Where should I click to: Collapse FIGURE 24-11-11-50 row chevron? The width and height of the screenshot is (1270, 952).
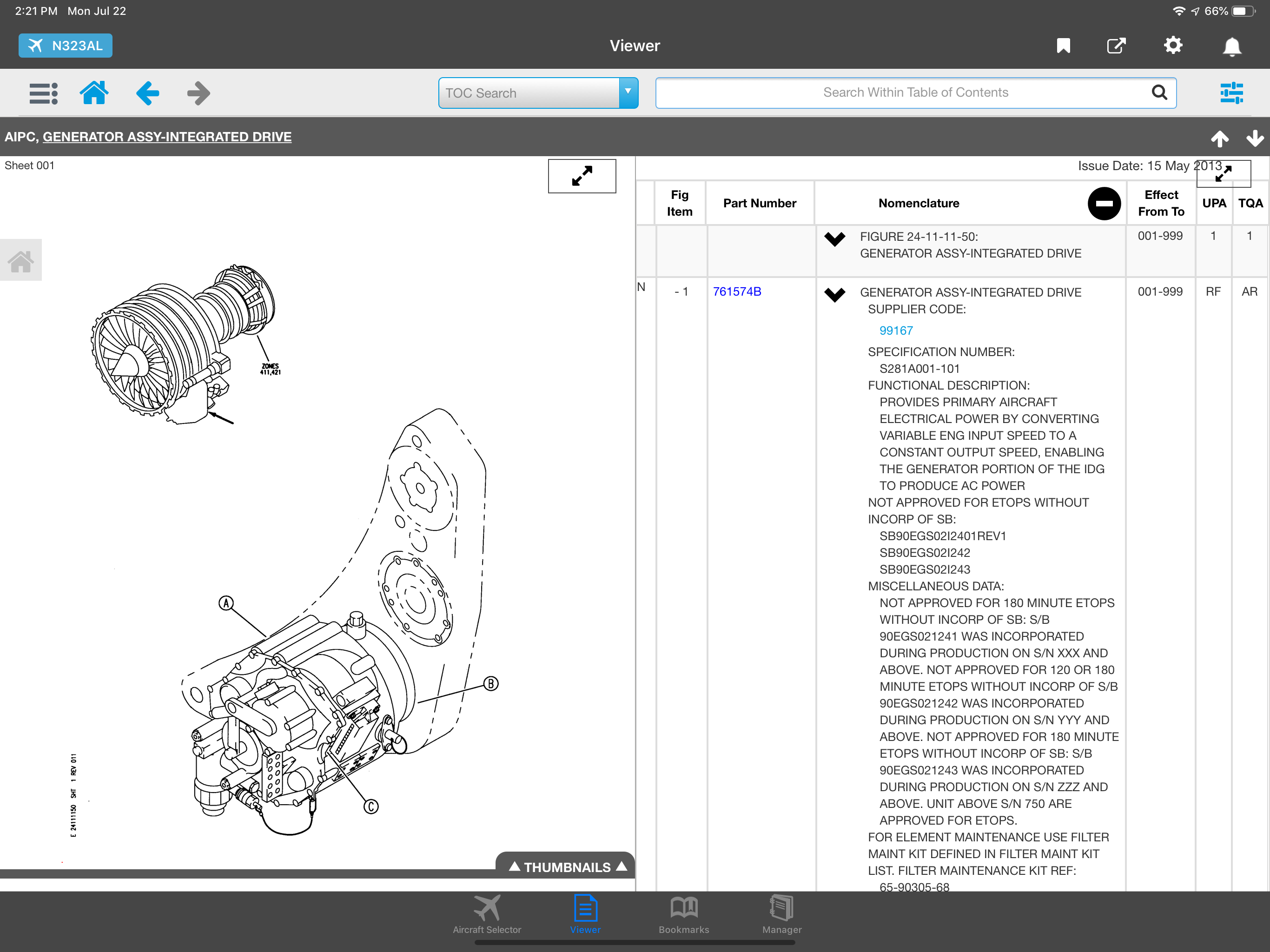tap(834, 238)
